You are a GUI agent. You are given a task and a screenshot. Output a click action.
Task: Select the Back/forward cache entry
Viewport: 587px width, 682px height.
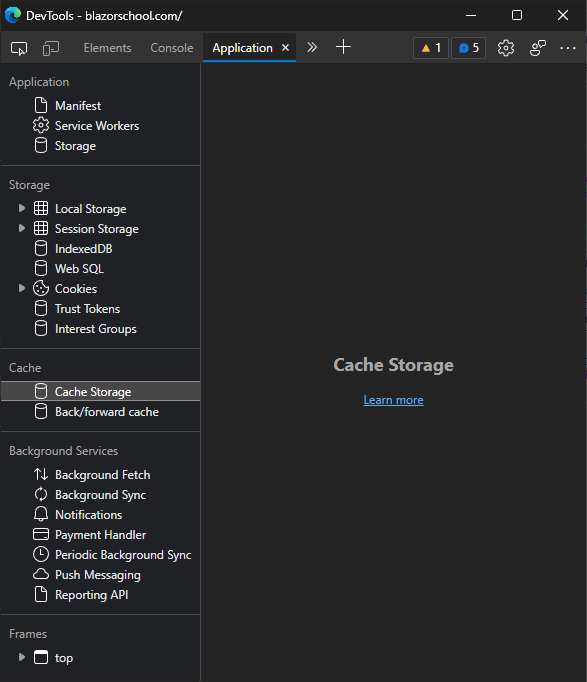coord(107,412)
